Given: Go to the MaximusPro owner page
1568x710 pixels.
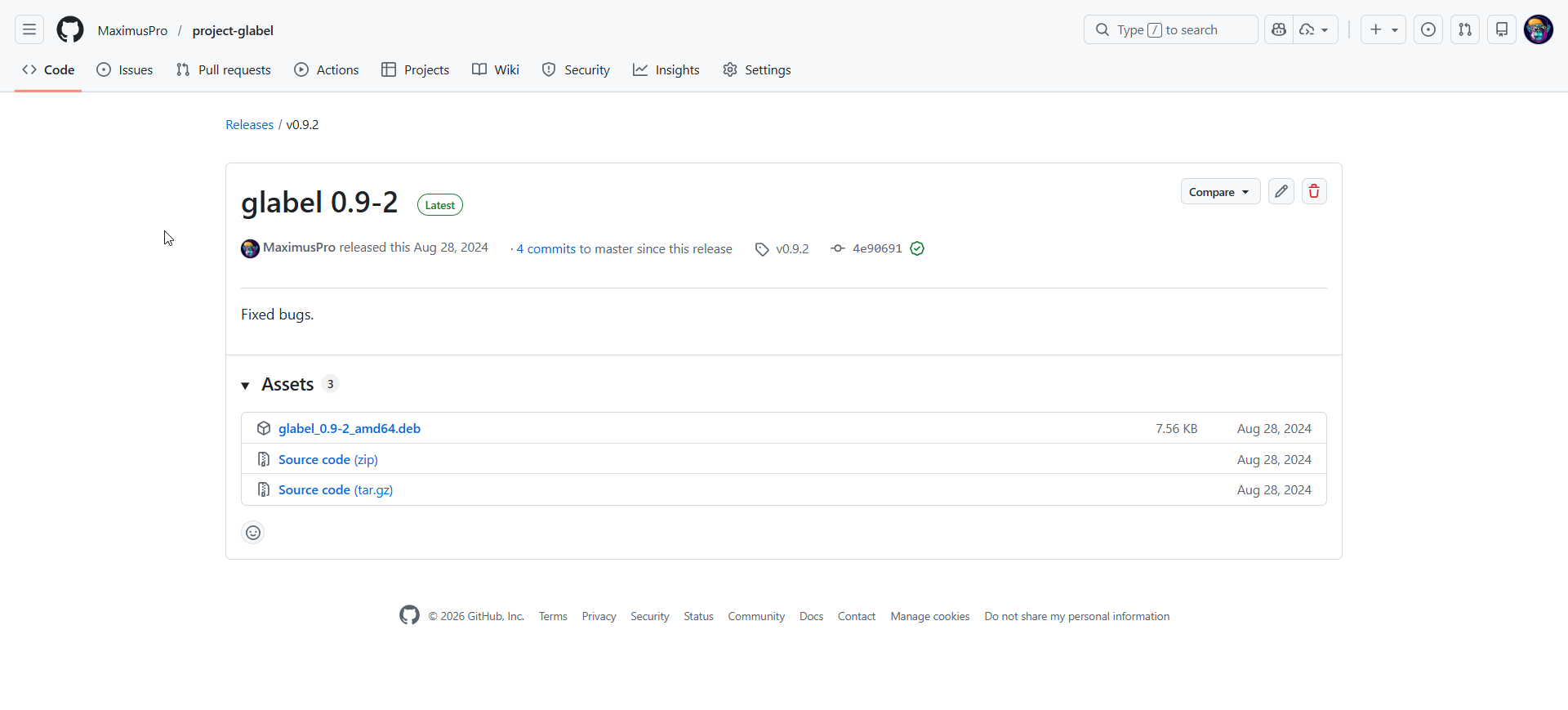Looking at the screenshot, I should 132,30.
